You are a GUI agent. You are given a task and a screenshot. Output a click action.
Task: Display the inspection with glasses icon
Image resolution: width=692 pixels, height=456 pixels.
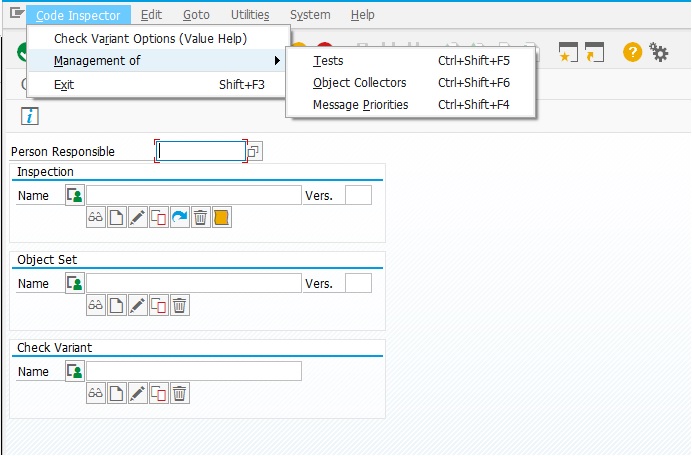(96, 218)
